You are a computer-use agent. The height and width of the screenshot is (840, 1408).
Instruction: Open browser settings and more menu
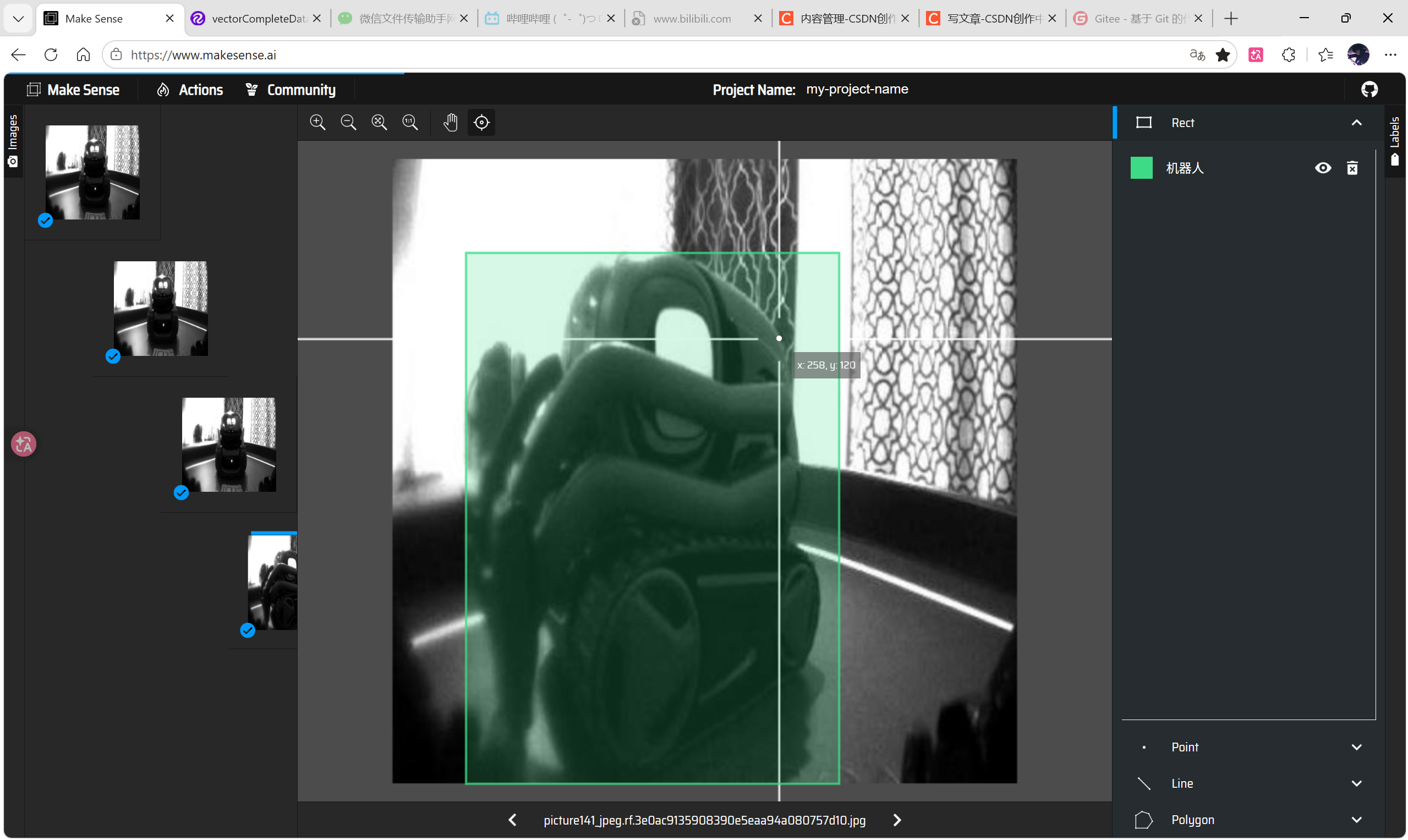[1390, 55]
